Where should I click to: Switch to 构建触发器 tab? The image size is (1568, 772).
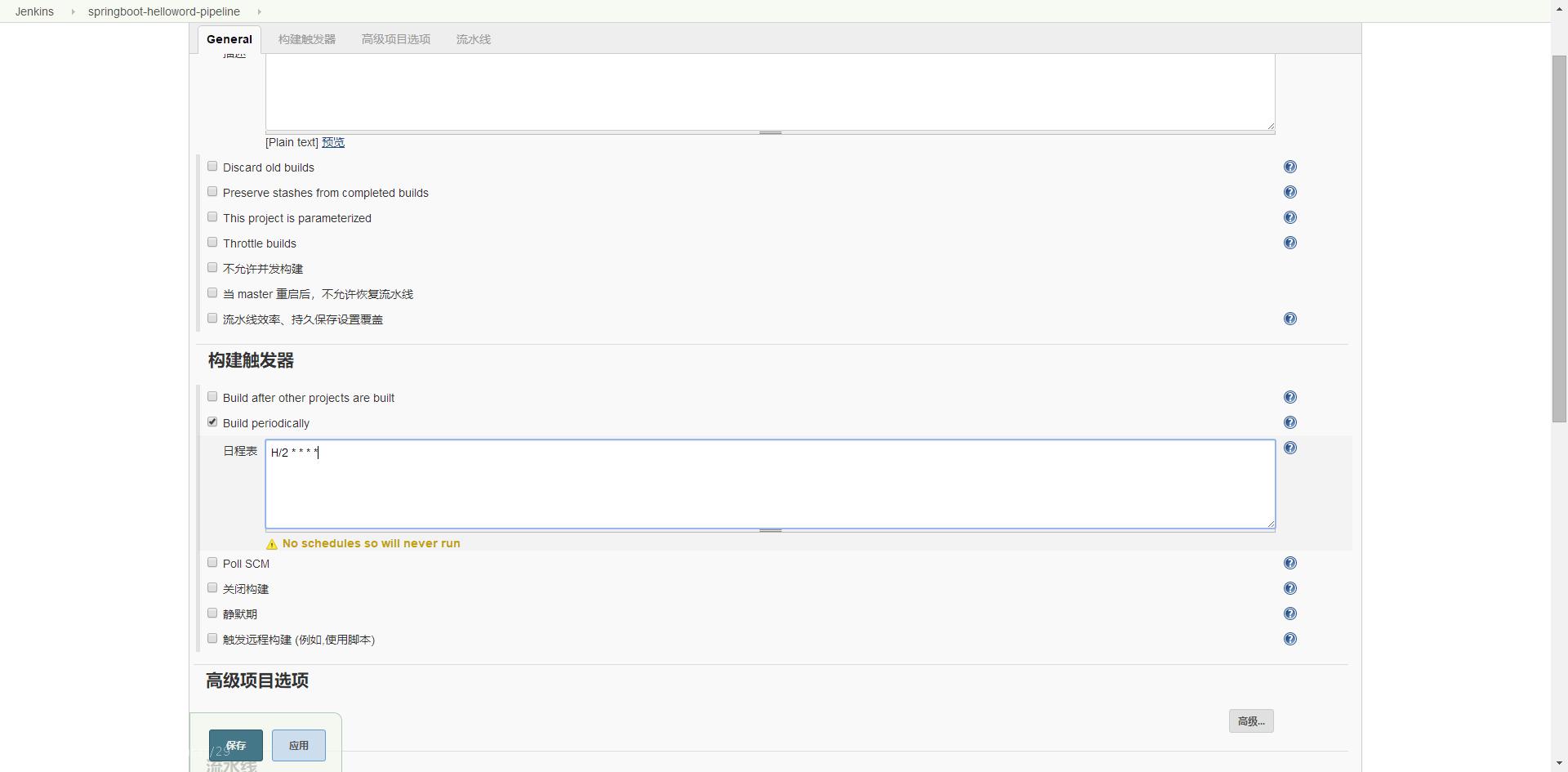pos(307,39)
